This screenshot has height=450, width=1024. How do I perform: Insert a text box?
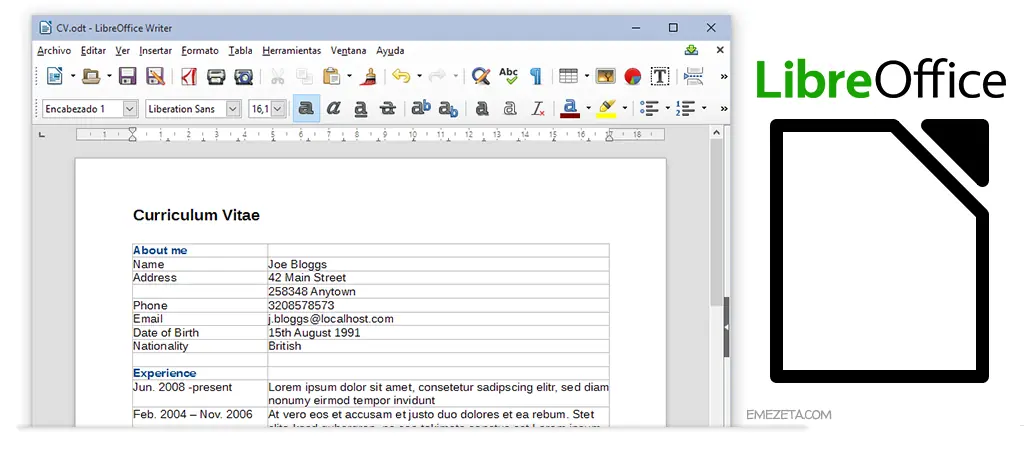tap(660, 76)
